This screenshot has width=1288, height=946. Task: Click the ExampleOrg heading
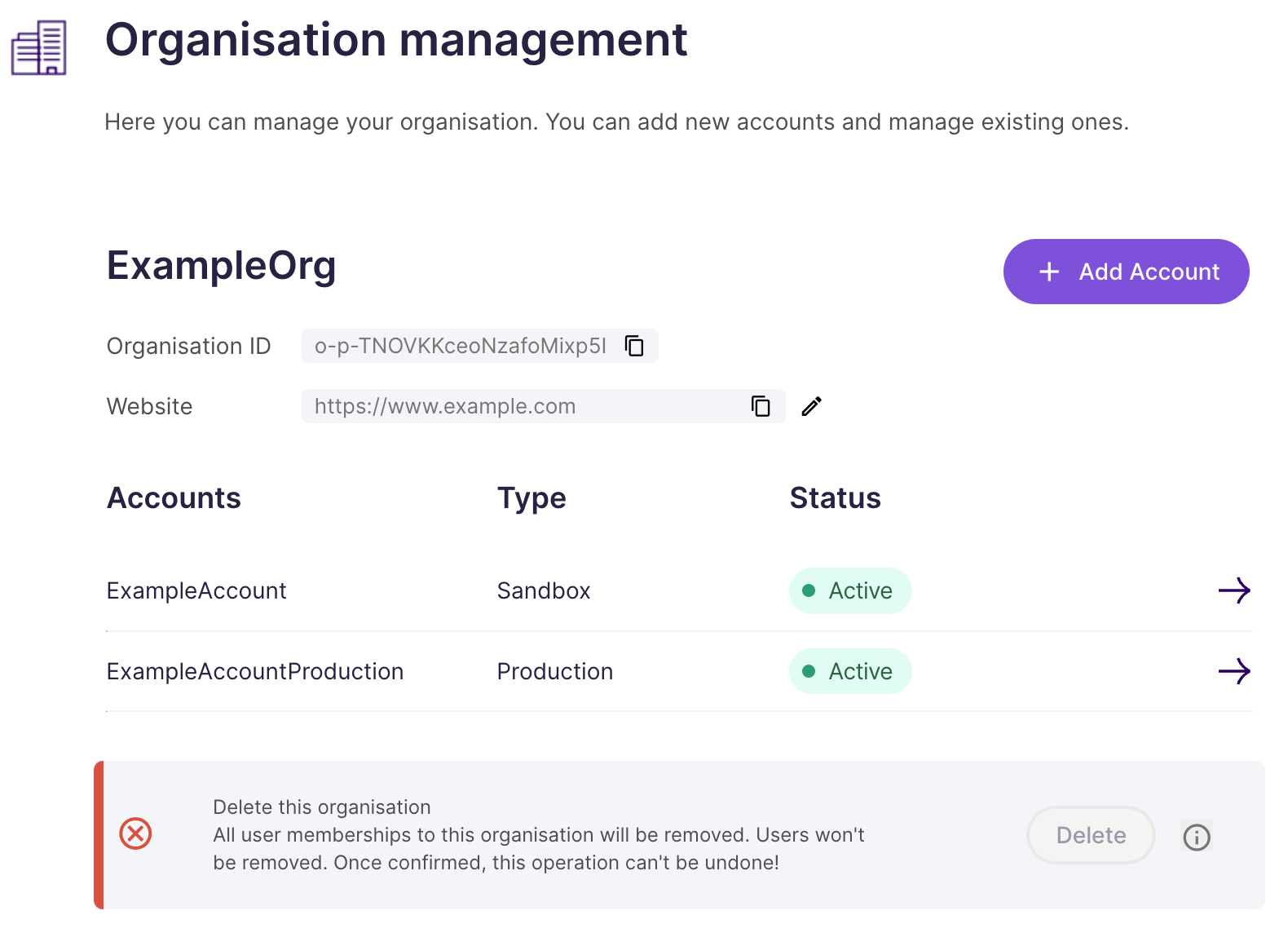coord(221,266)
